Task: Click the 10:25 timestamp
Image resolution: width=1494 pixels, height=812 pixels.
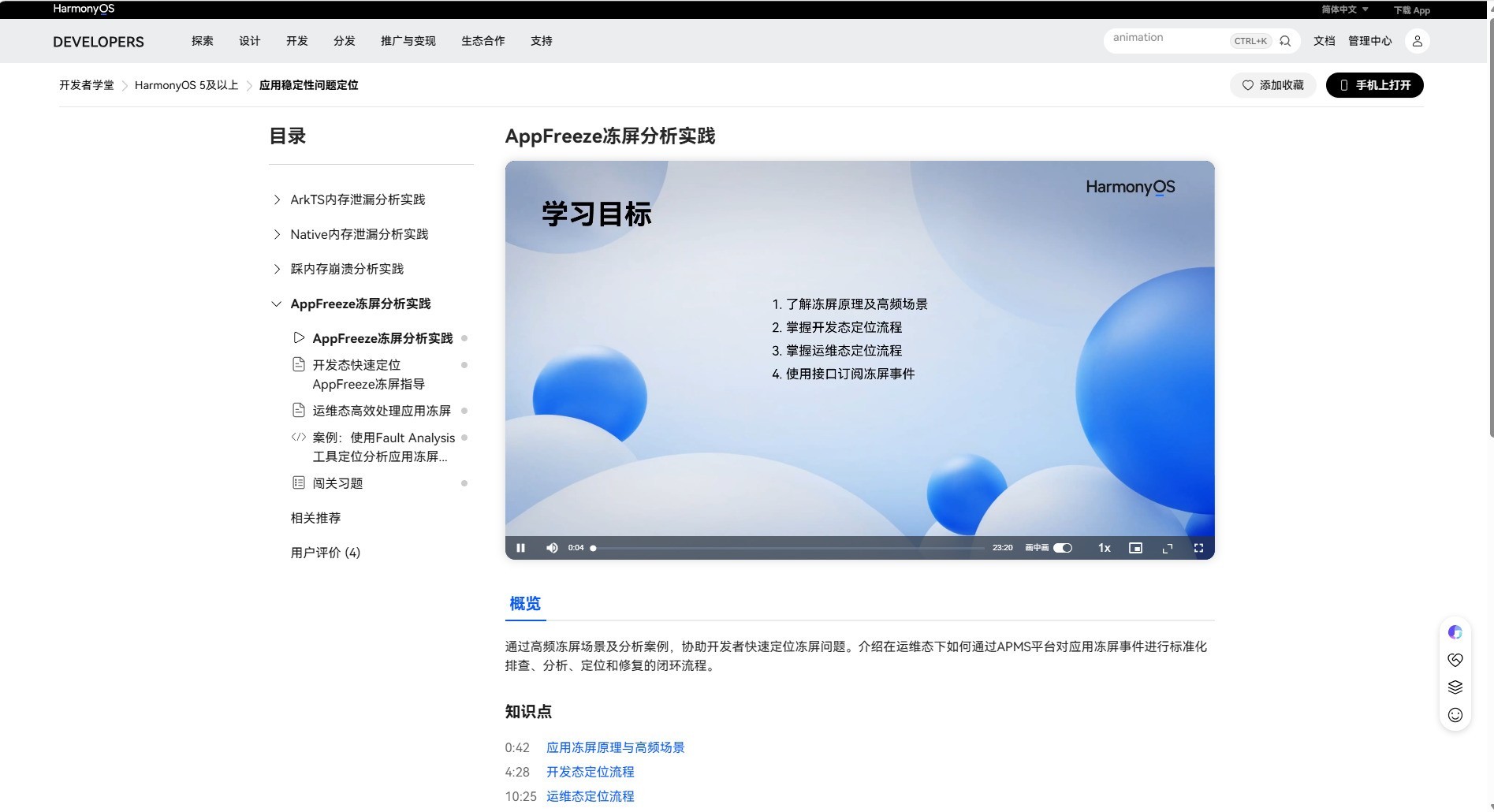Action: coord(520,796)
